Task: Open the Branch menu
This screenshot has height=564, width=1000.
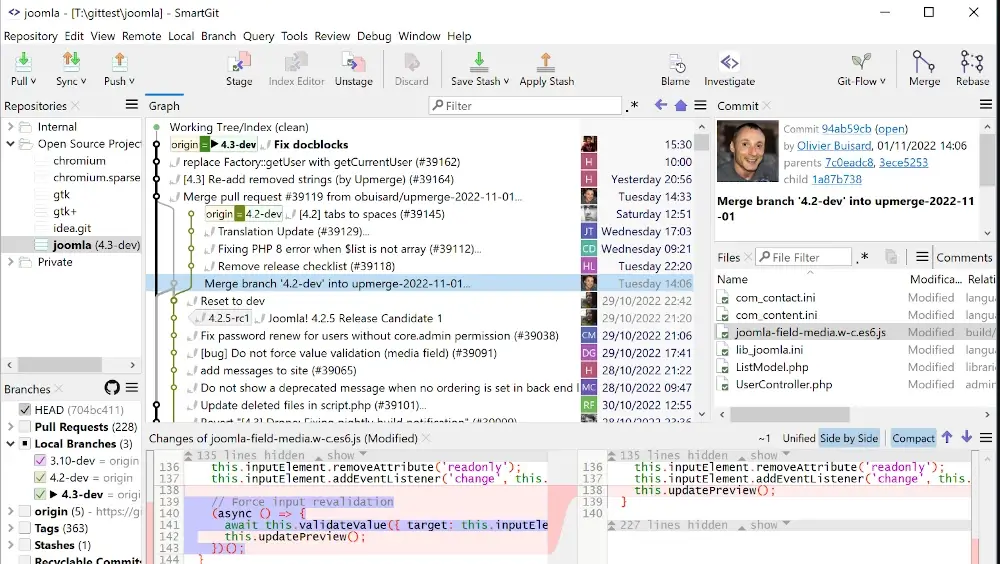Action: (x=218, y=36)
